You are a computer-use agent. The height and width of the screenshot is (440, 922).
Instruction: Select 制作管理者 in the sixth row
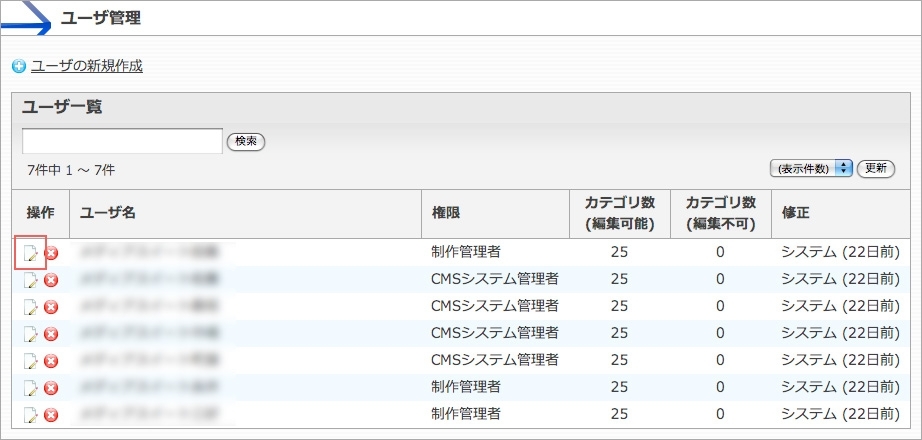(466, 386)
